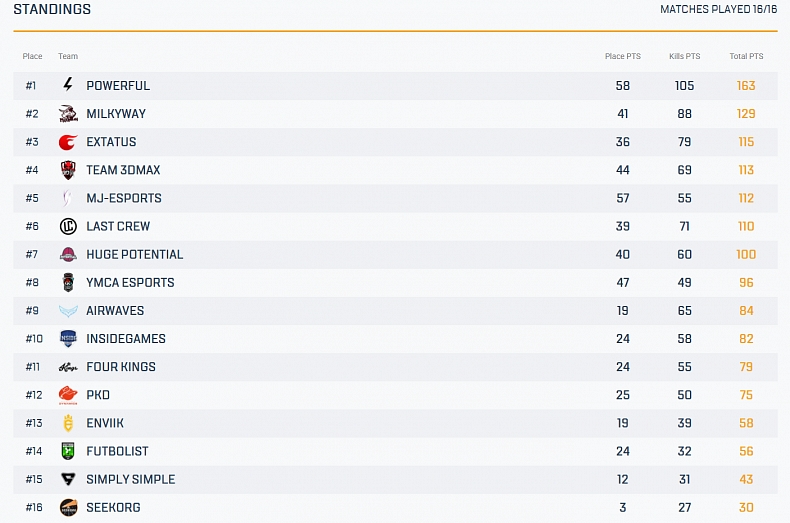Click the FOUR KINGS team logo
The height and width of the screenshot is (523, 790).
68,367
